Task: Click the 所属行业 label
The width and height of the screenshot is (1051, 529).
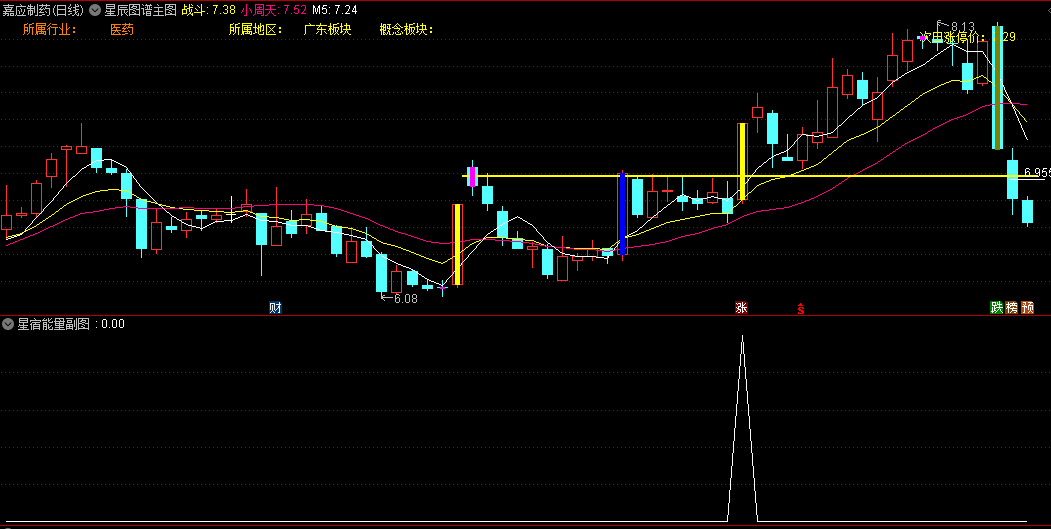Action: click(50, 30)
